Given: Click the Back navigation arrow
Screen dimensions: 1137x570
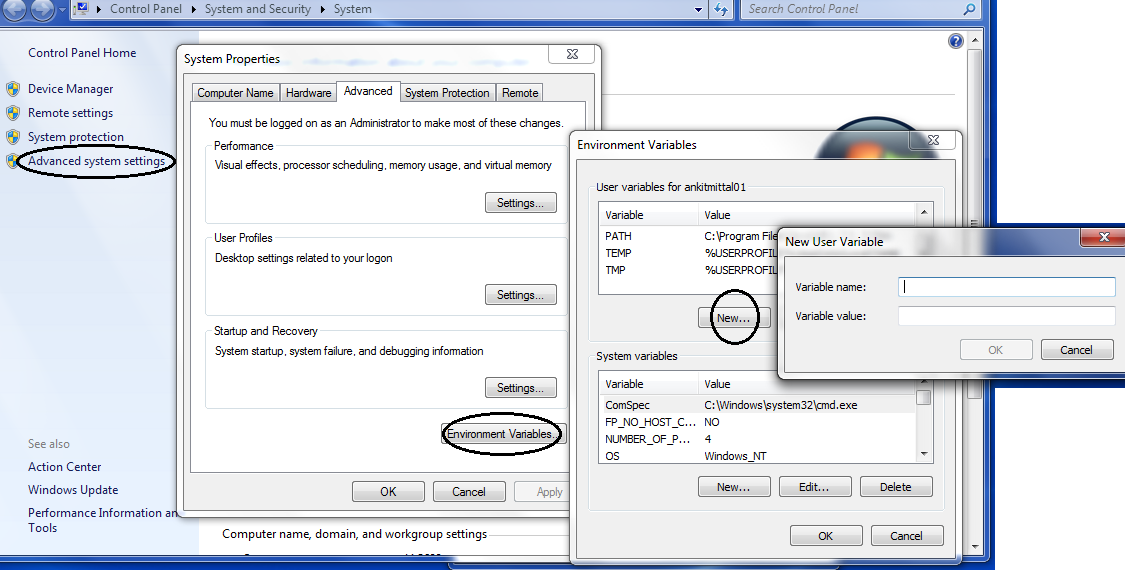Looking at the screenshot, I should pyautogui.click(x=15, y=9).
